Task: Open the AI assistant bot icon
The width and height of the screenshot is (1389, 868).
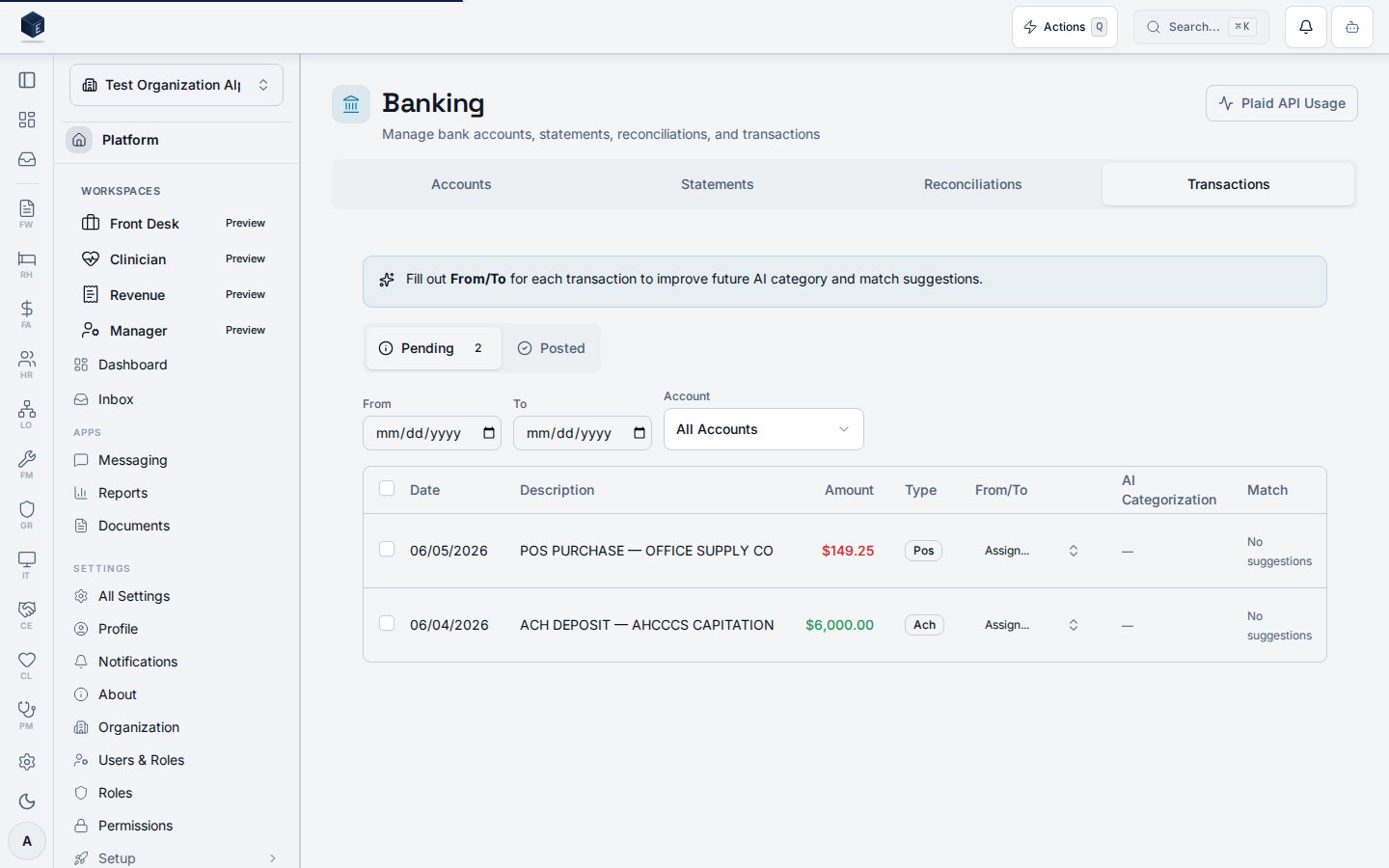Action: pos(1352,27)
